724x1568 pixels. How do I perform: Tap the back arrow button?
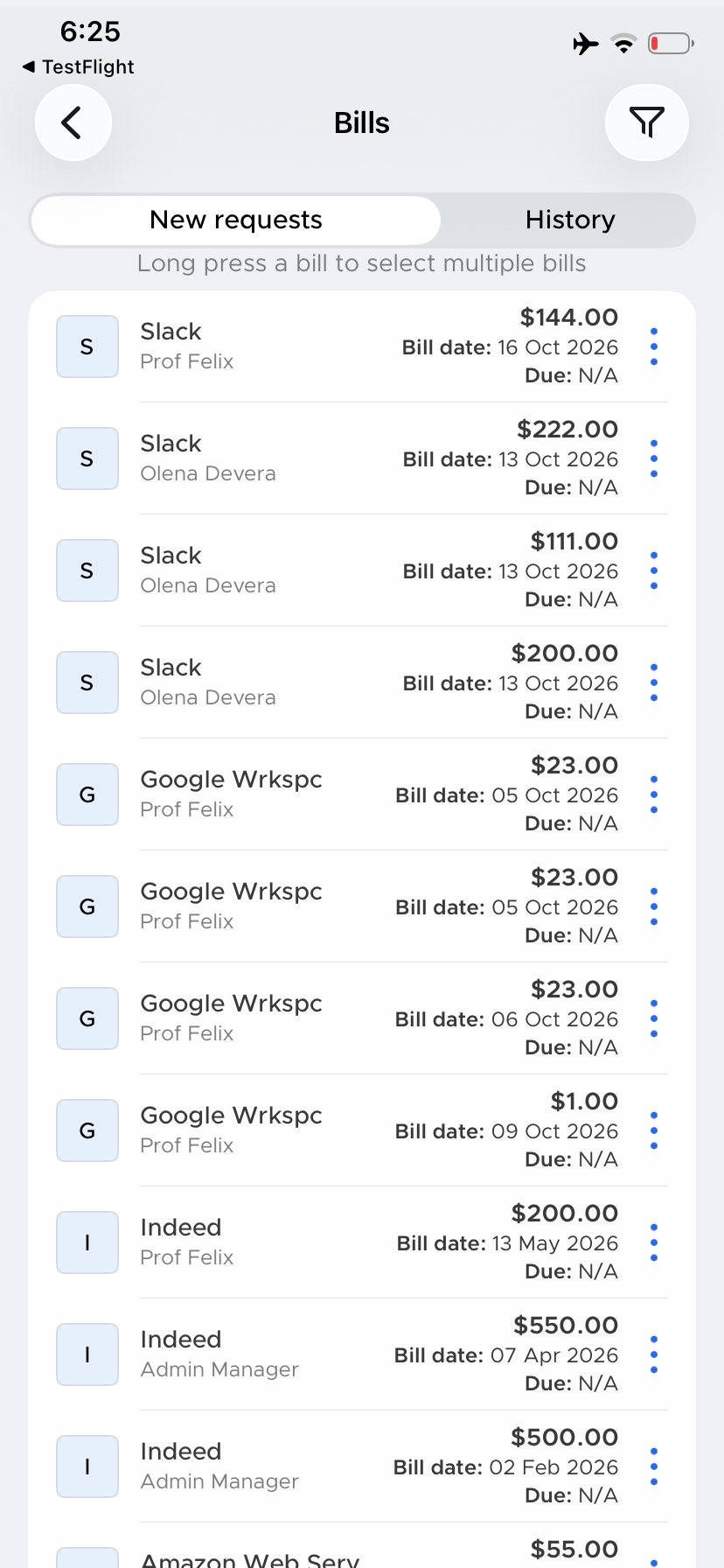pyautogui.click(x=73, y=122)
